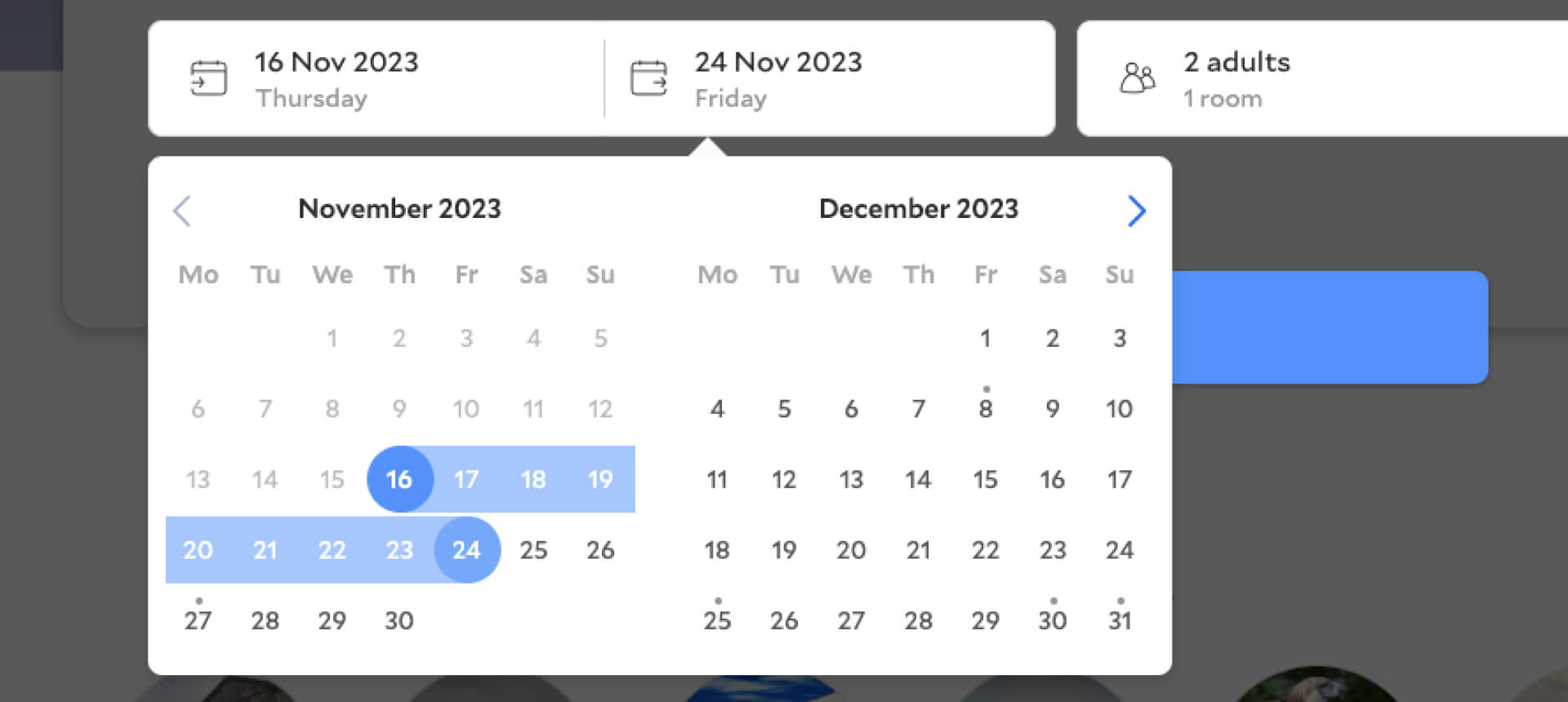
Task: Click the arrow-in icon on the 16 Nov field
Action: coord(210,78)
